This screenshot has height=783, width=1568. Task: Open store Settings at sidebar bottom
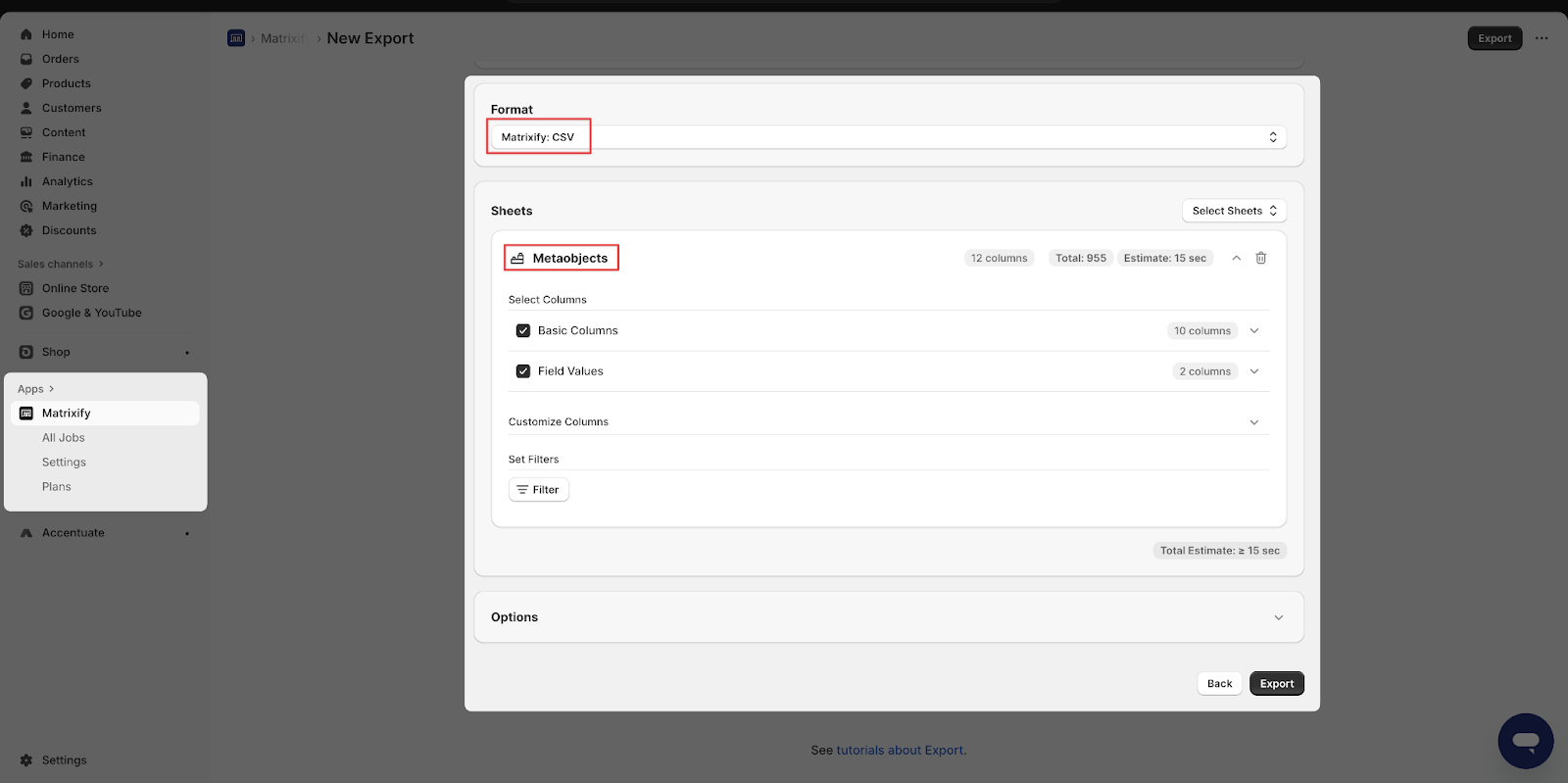click(x=64, y=760)
